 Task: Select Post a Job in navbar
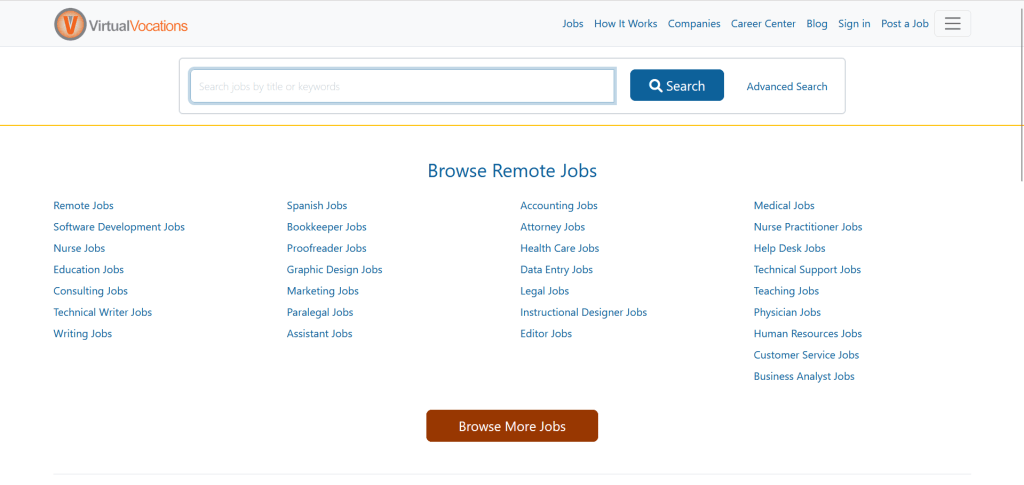click(x=904, y=23)
